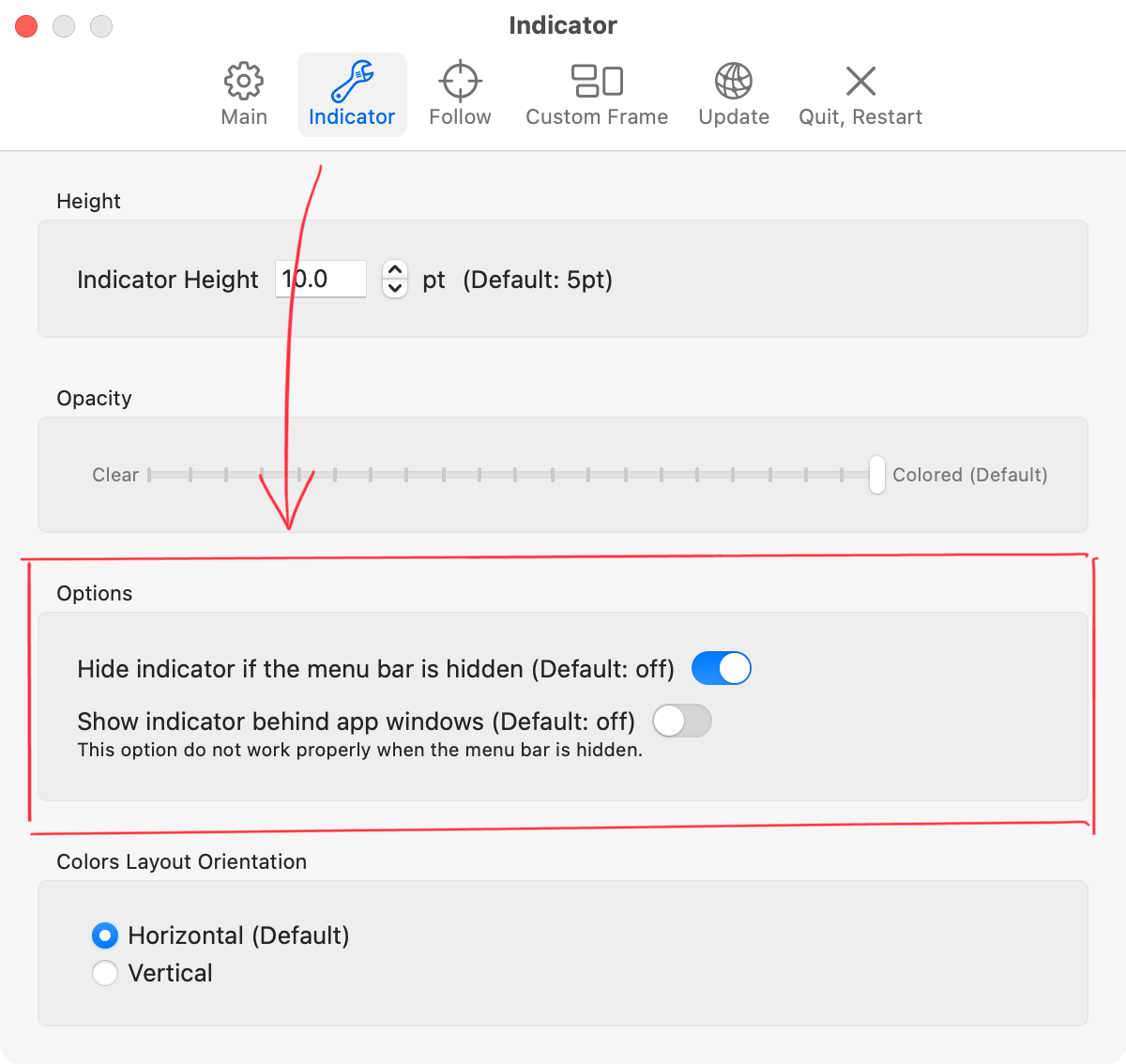This screenshot has height=1064, width=1126.
Task: Open the Custom Frame section
Action: click(x=597, y=94)
